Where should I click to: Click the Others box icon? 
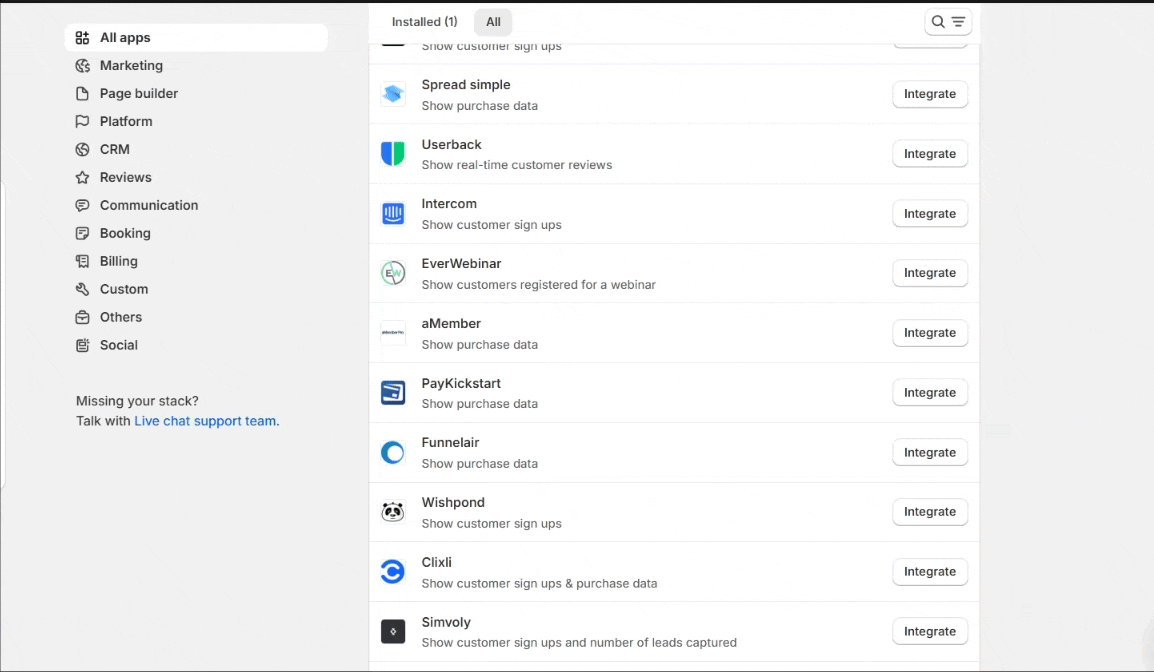pyautogui.click(x=82, y=317)
